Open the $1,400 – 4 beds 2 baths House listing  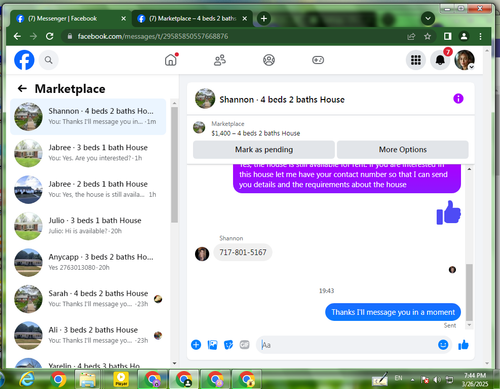pyautogui.click(x=256, y=133)
